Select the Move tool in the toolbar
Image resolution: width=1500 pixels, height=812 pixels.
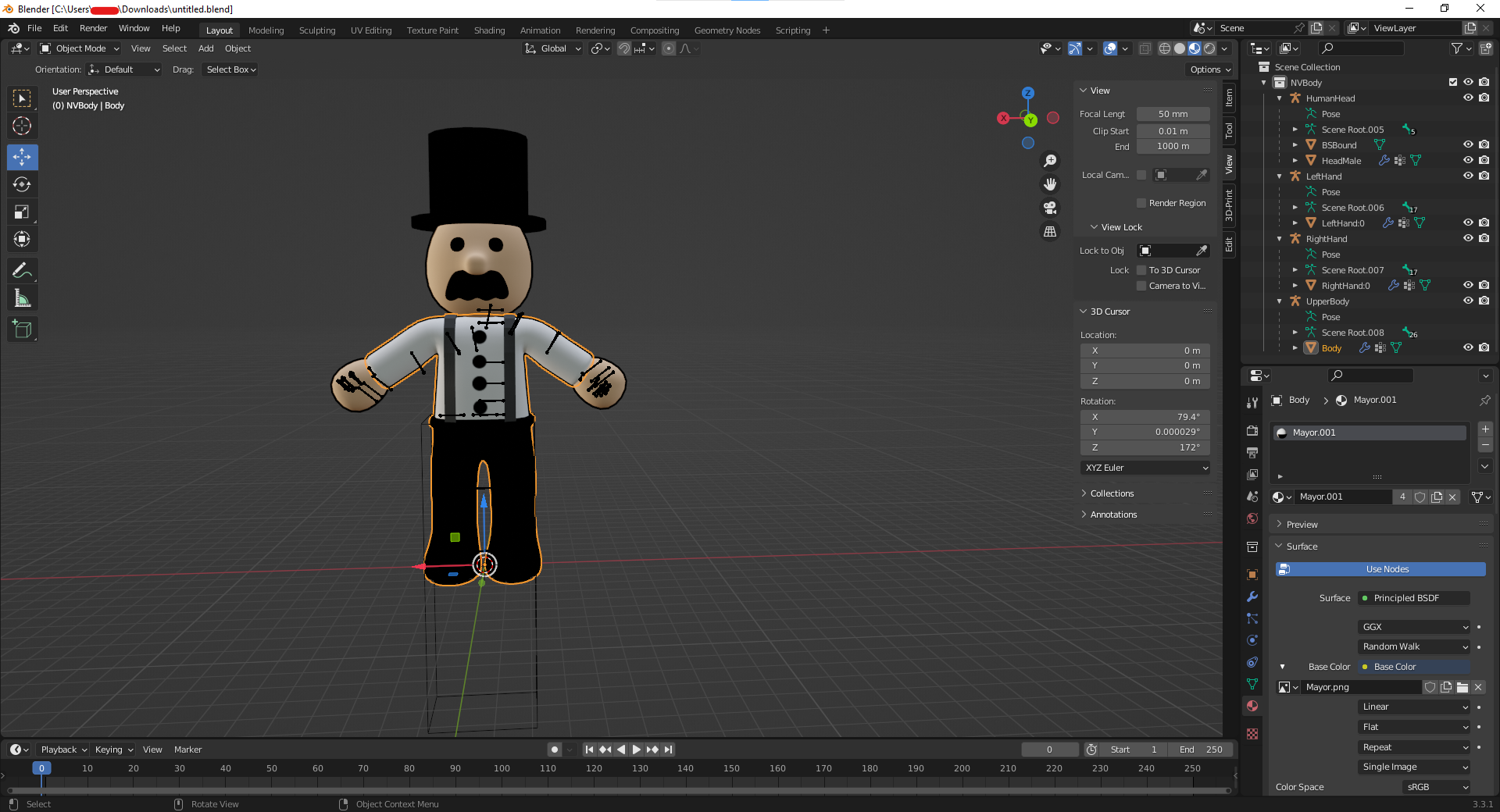tap(22, 157)
